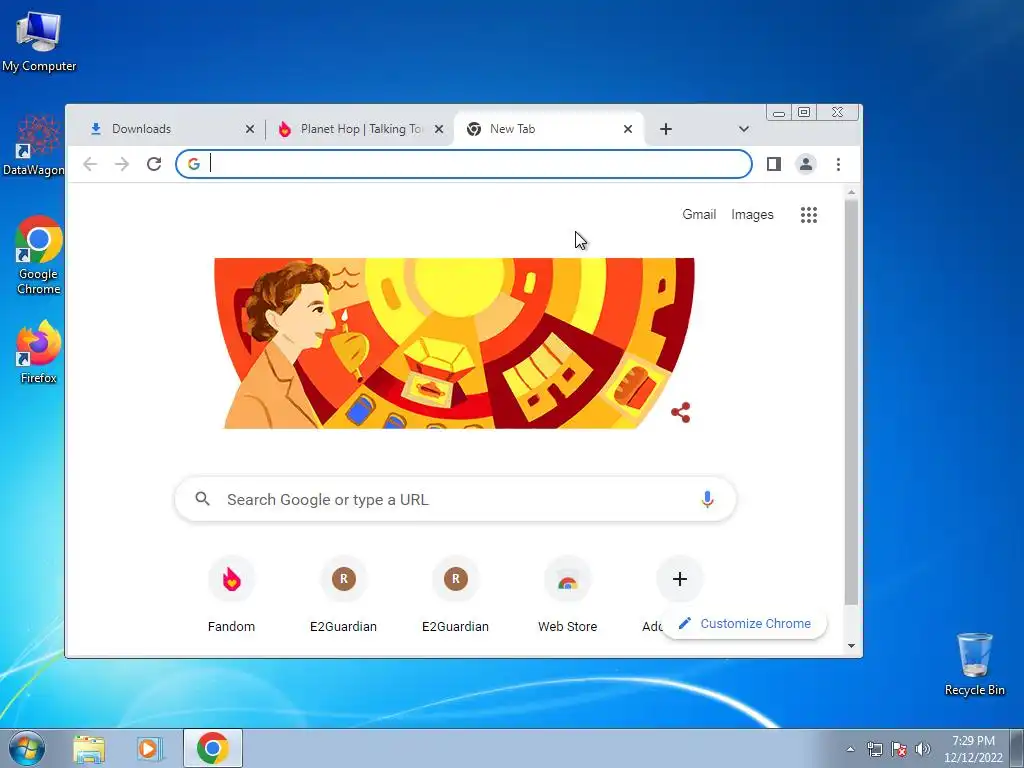The image size is (1024, 768).
Task: Focus the Search Google or type a URL box
Action: point(455,500)
